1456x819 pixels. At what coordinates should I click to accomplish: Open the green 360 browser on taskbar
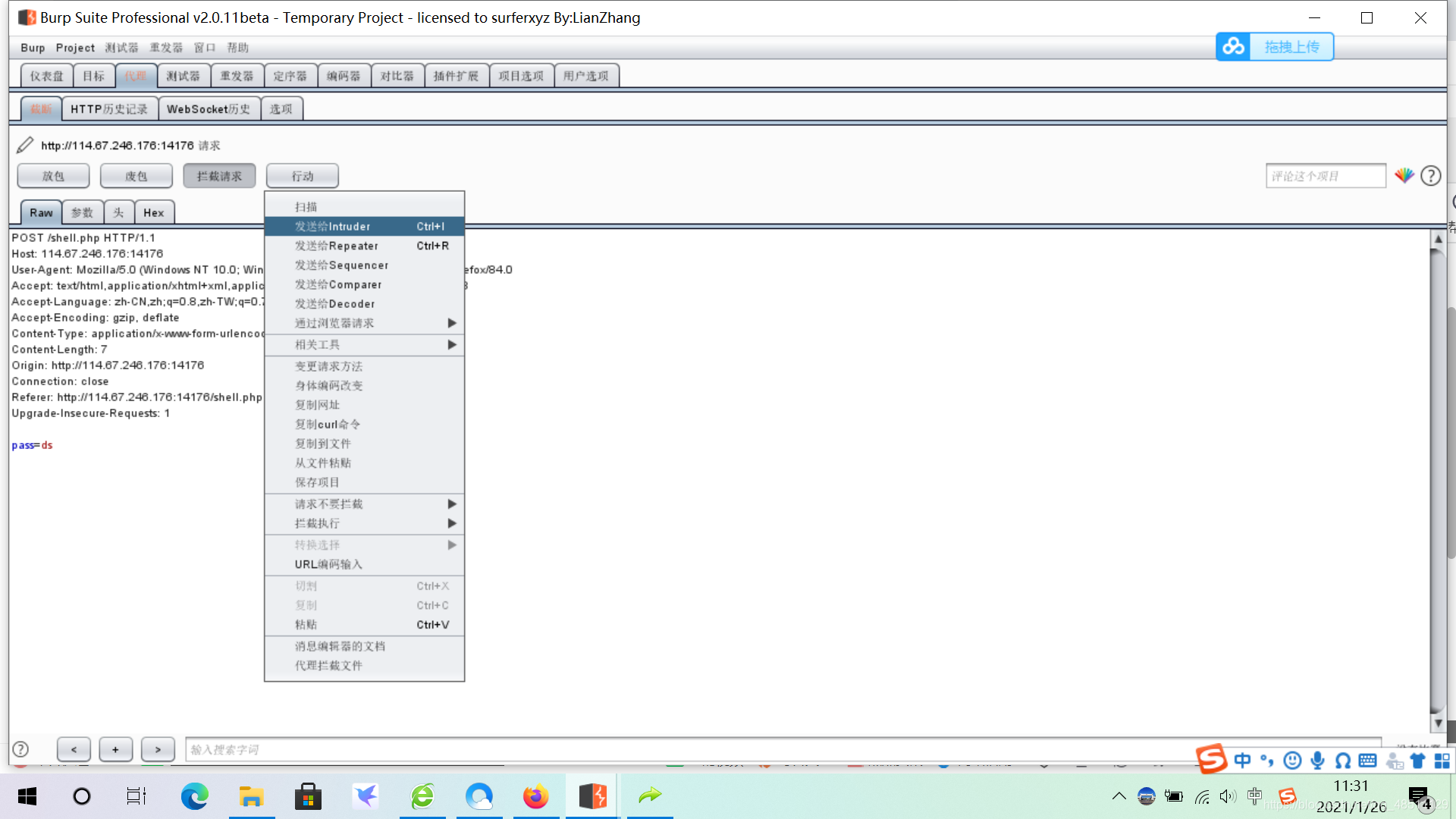click(422, 796)
